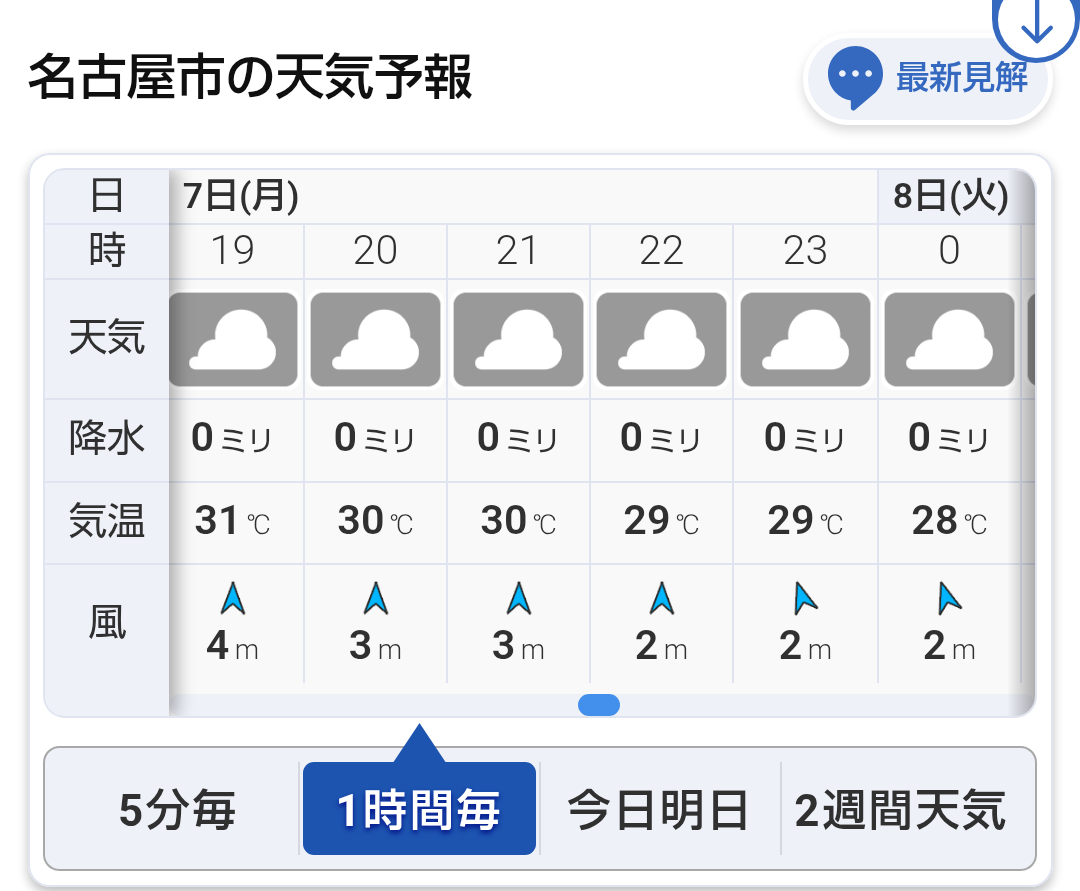Screen dimensions: 1080x891
Task: Switch to the 今日明日 forecast tab
Action: pyautogui.click(x=658, y=809)
